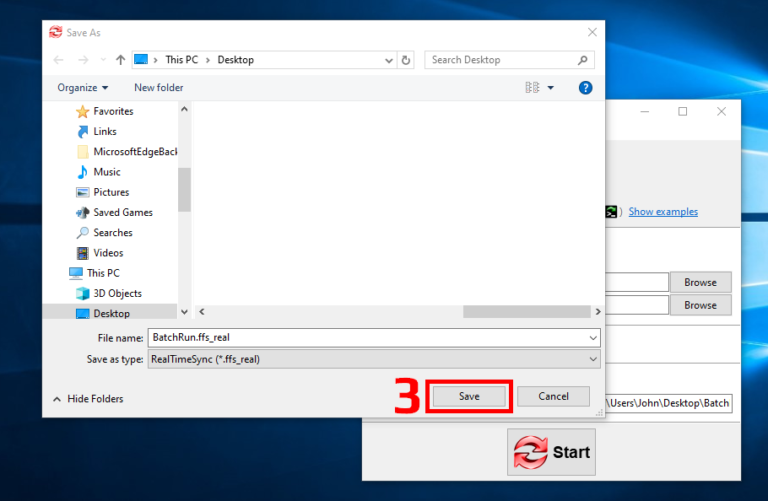Click the upper folder path field in RealTimeSync

pos(637,283)
